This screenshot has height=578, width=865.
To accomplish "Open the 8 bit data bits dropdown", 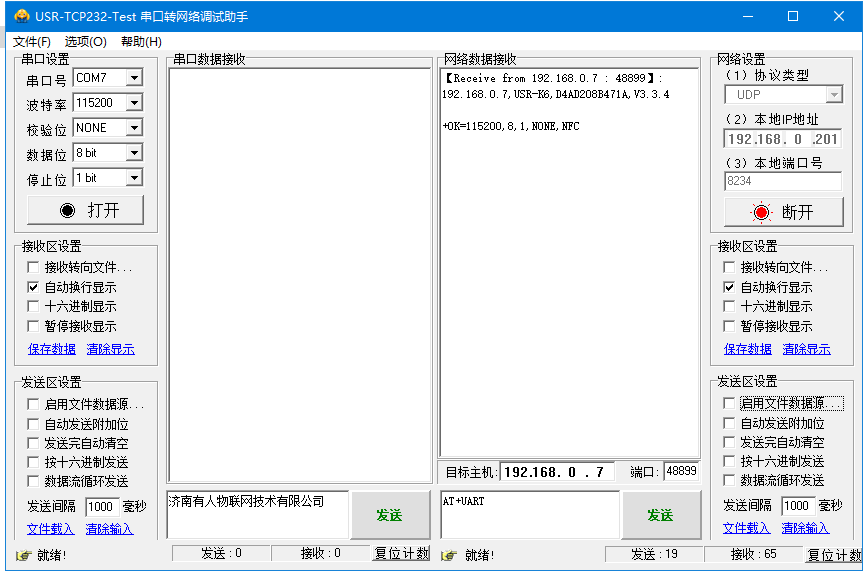I will pos(134,153).
